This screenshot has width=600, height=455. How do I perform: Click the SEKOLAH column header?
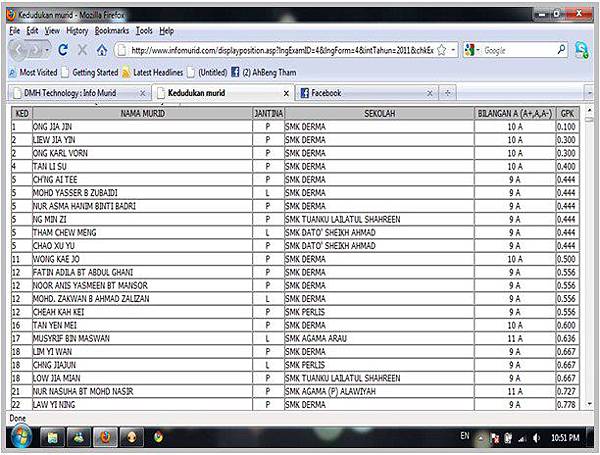(x=380, y=114)
